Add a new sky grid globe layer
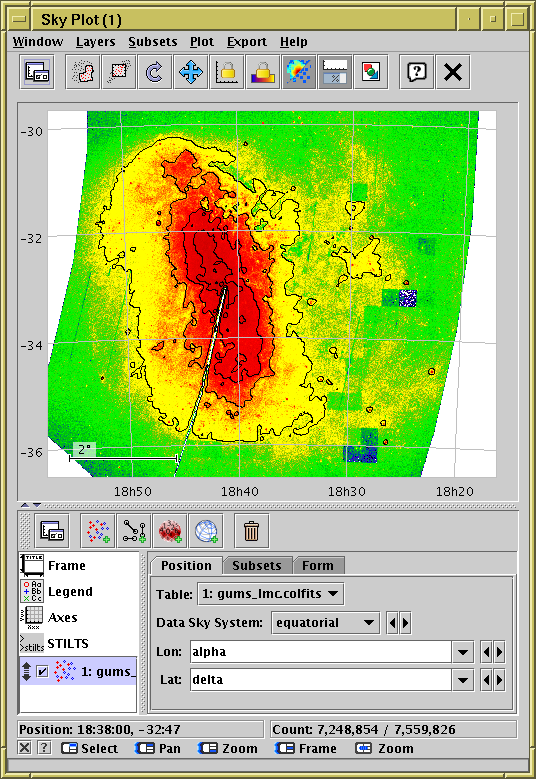Image resolution: width=536 pixels, height=779 pixels. click(x=206, y=531)
